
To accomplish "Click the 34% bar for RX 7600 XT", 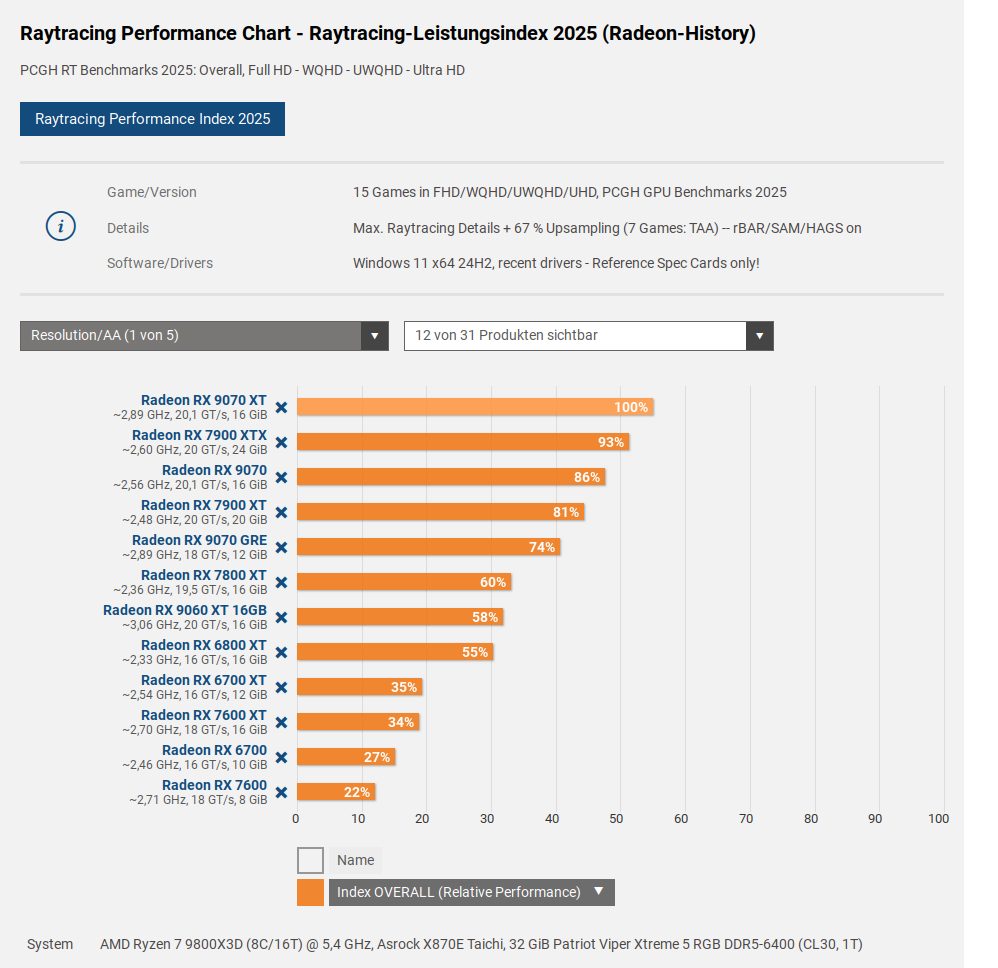I will coord(358,722).
